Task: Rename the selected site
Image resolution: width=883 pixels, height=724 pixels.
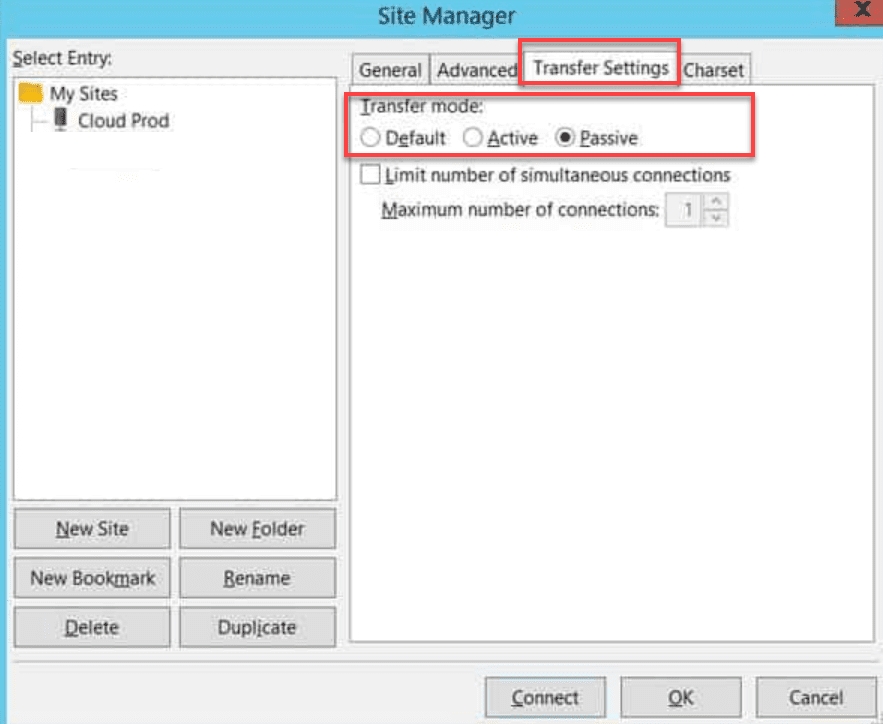Action: [257, 578]
